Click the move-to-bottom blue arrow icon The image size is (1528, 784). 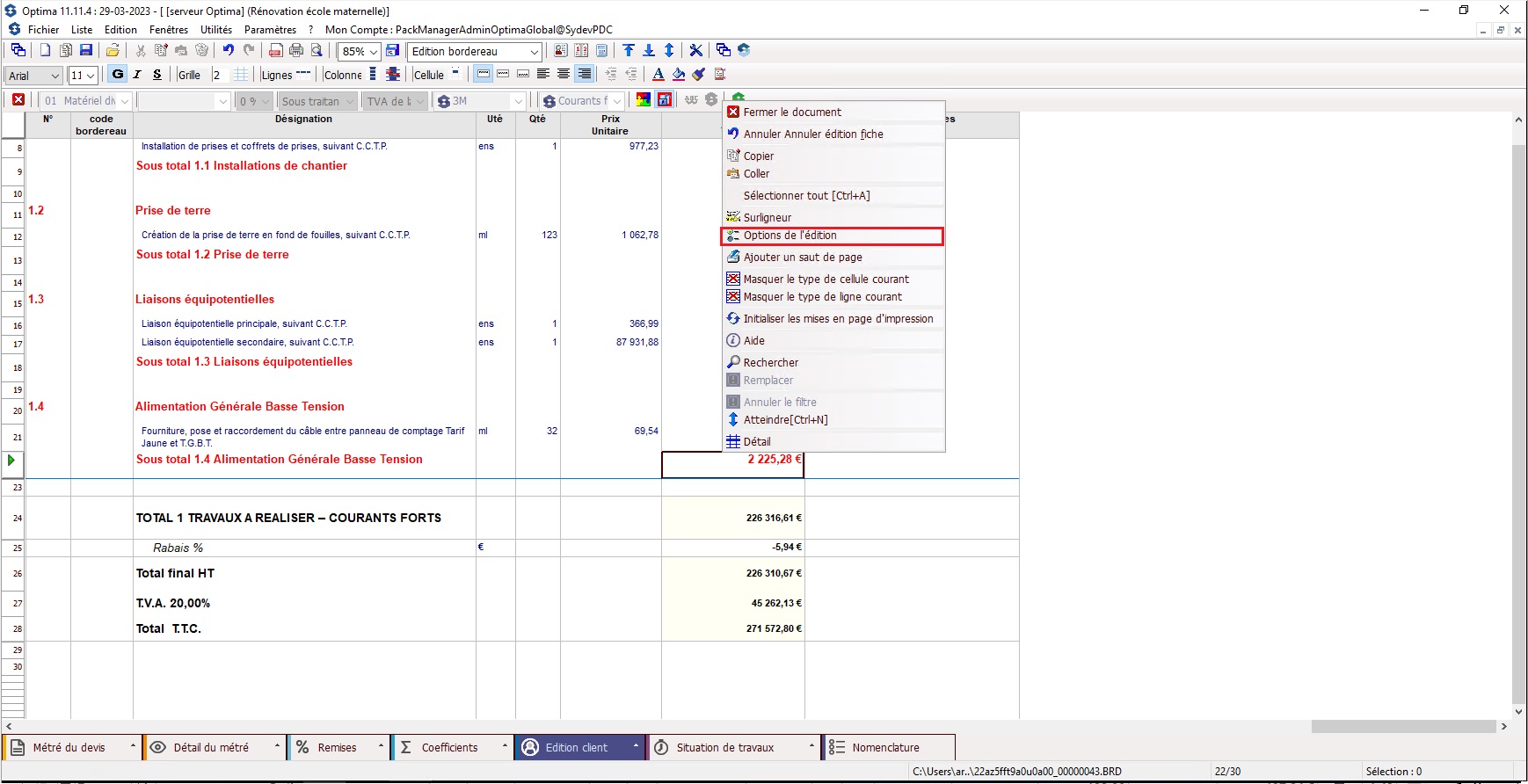[x=649, y=50]
